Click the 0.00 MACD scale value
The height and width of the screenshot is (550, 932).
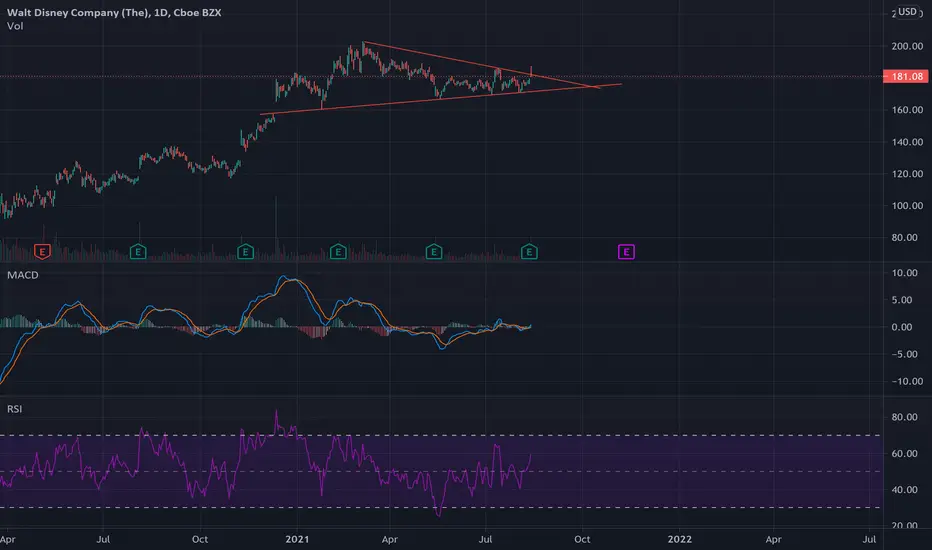tap(902, 327)
